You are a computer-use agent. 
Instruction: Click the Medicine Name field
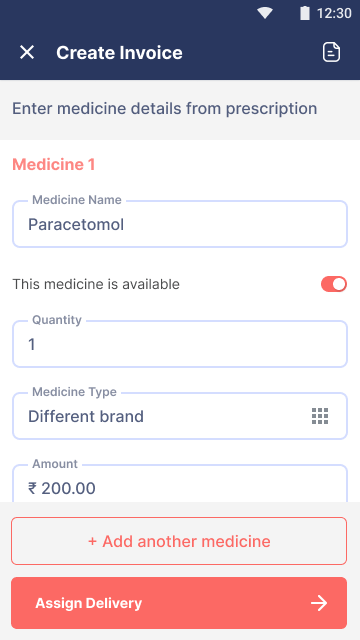(180, 224)
